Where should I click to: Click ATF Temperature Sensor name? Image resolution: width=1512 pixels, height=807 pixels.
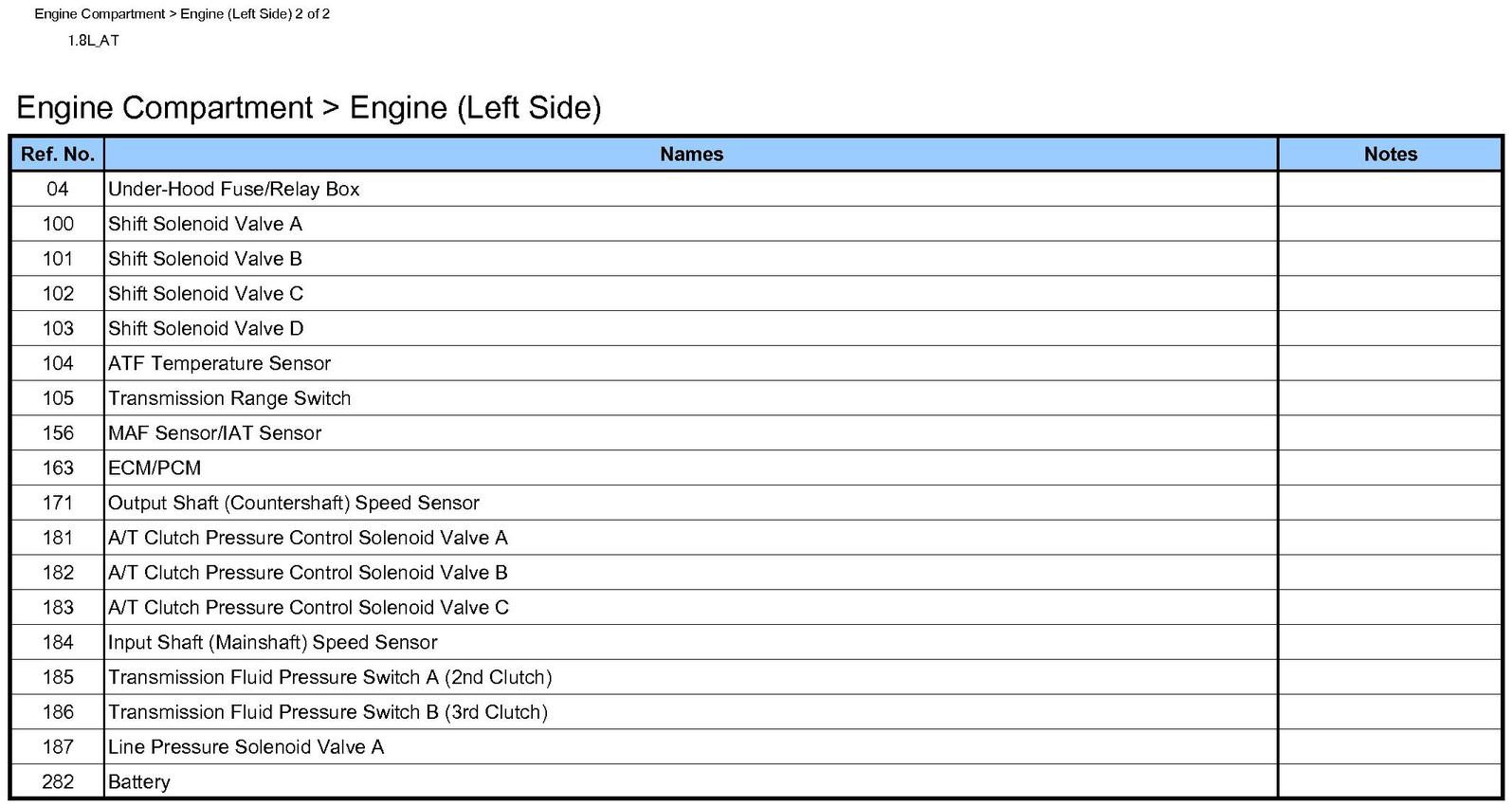click(219, 363)
